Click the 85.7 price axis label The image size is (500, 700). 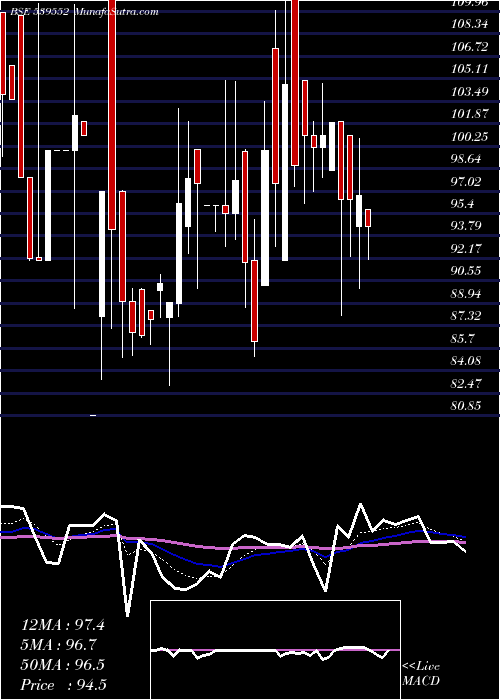coord(463,339)
